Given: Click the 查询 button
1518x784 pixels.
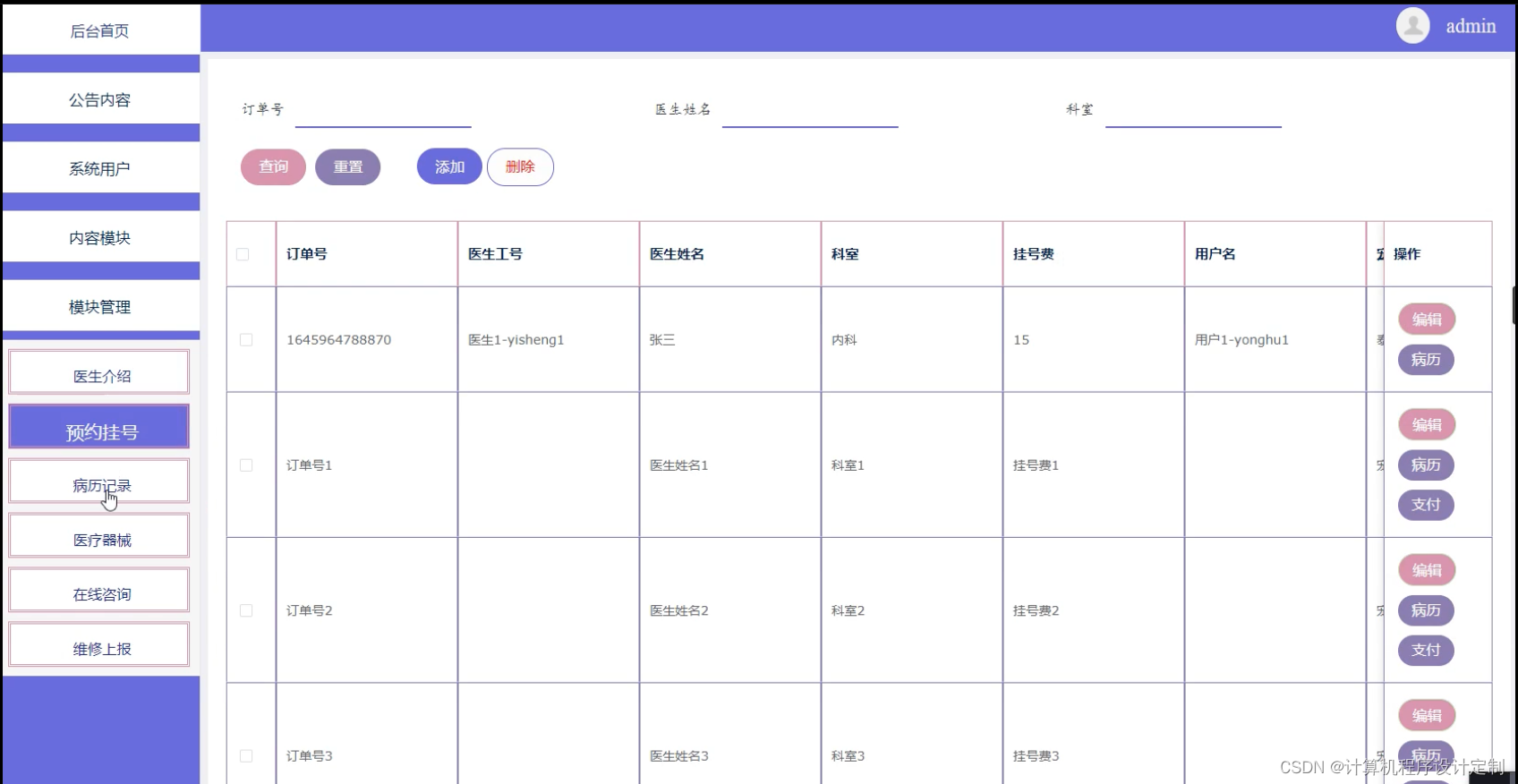Looking at the screenshot, I should point(273,166).
